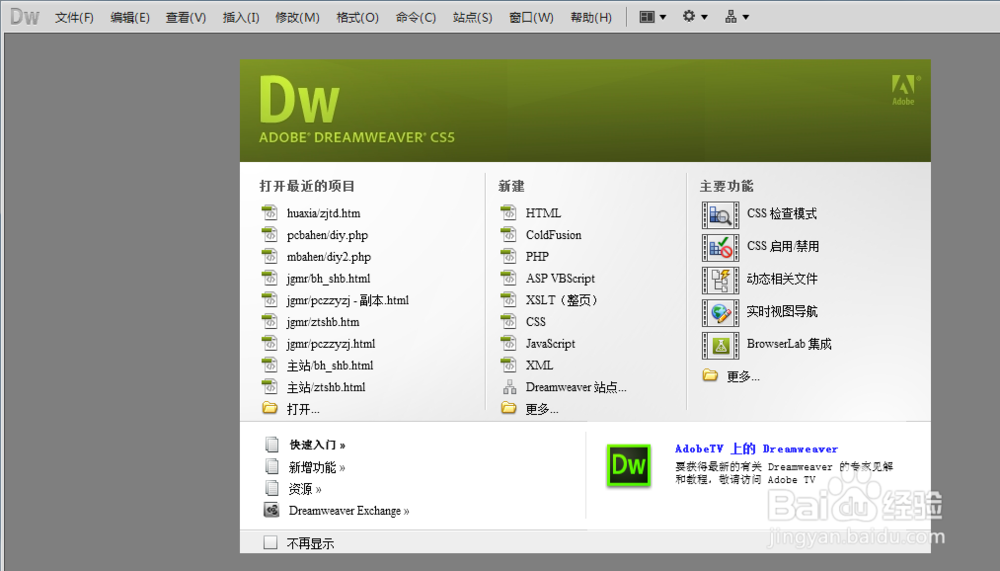Open the 查看(V) menu
This screenshot has height=571, width=1000.
click(186, 17)
